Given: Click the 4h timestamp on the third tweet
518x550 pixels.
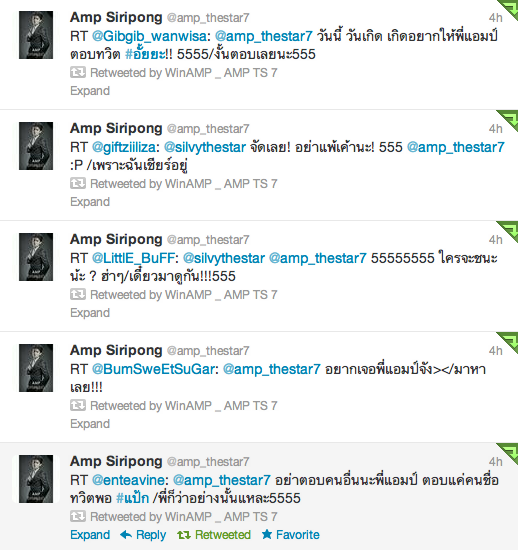Looking at the screenshot, I should [496, 240].
